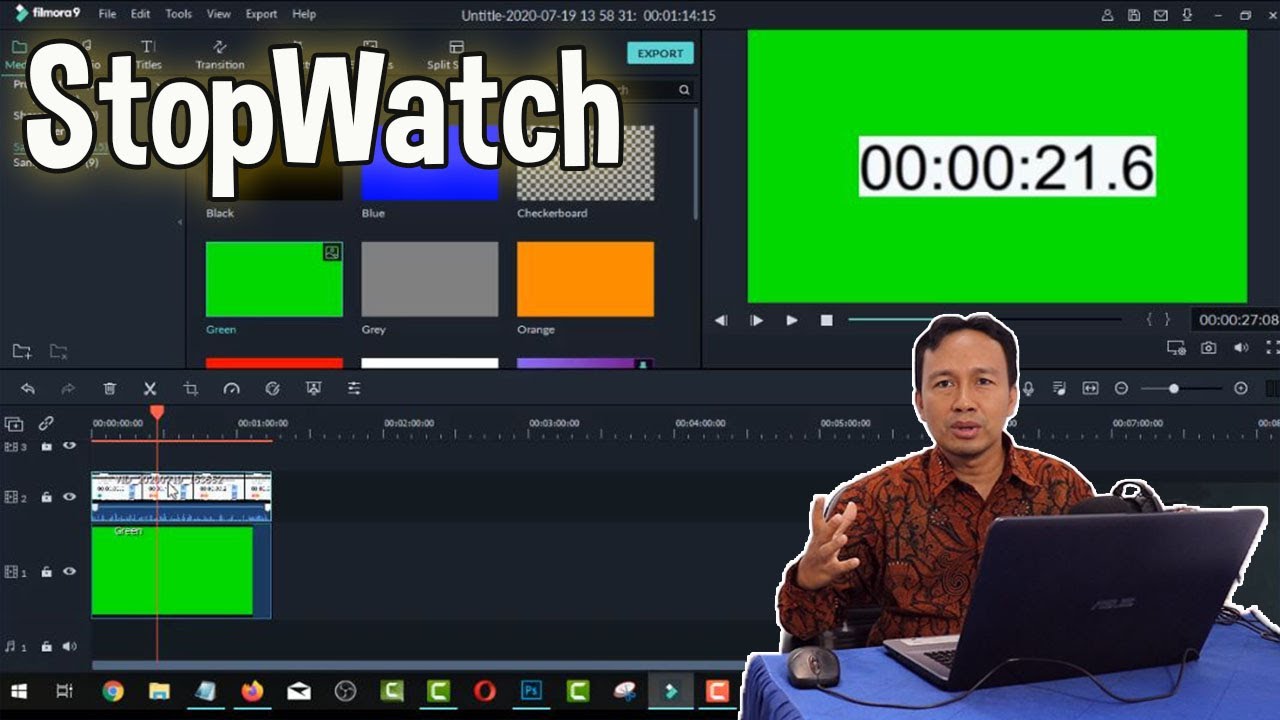Split the clip using scissors icon

(150, 389)
